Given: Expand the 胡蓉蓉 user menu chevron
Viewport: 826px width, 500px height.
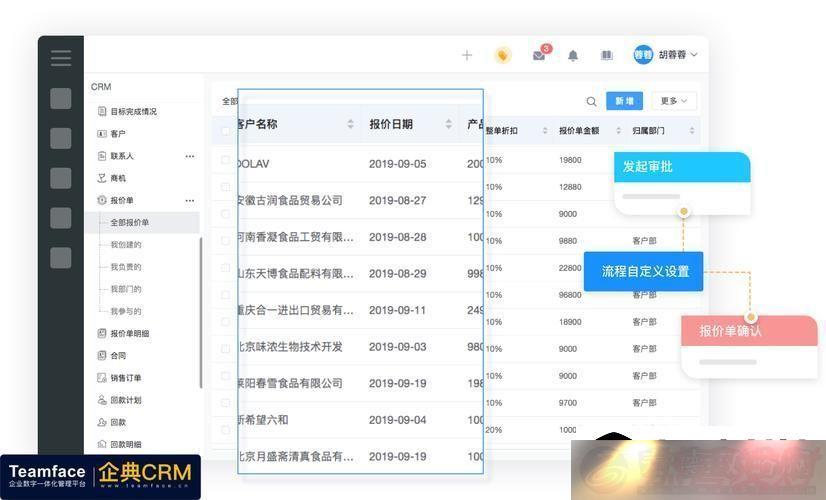Looking at the screenshot, I should pyautogui.click(x=694, y=55).
